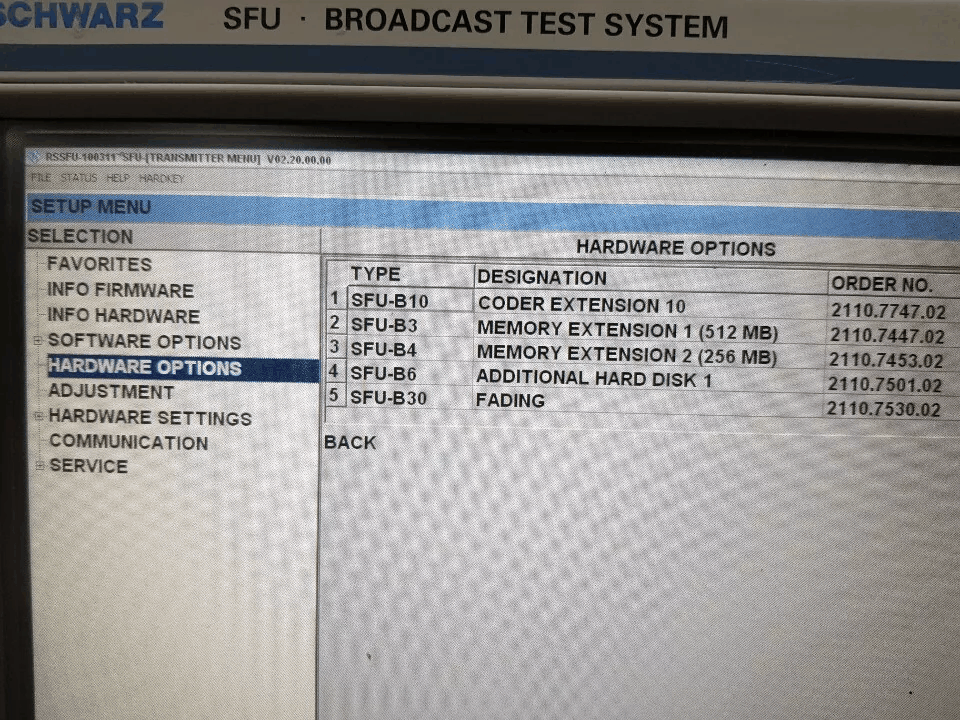Select MEMORY EXTENSION 1 (512 MB) cell
The width and height of the screenshot is (960, 720).
click(650, 331)
